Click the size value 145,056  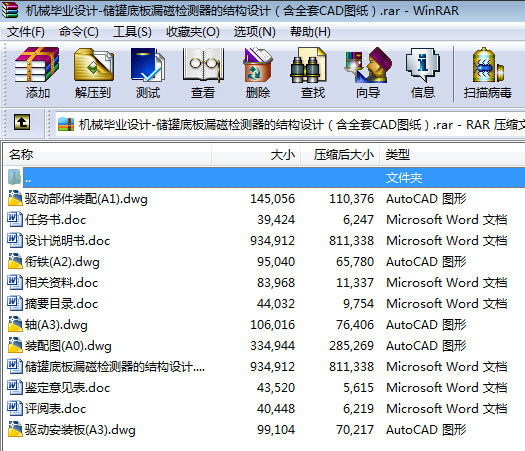click(273, 199)
